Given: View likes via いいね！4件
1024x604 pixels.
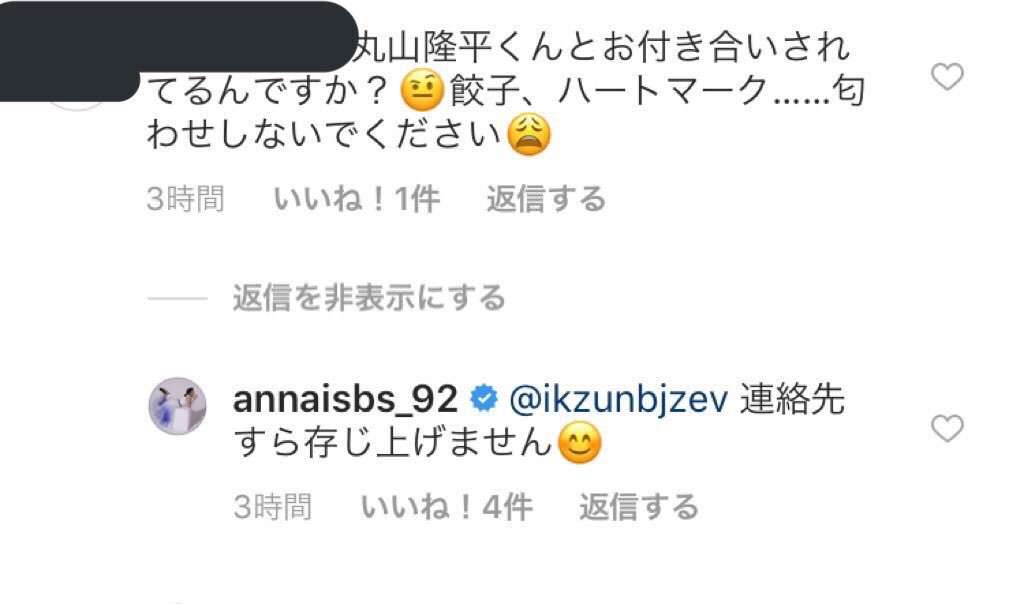Looking at the screenshot, I should pyautogui.click(x=447, y=507).
